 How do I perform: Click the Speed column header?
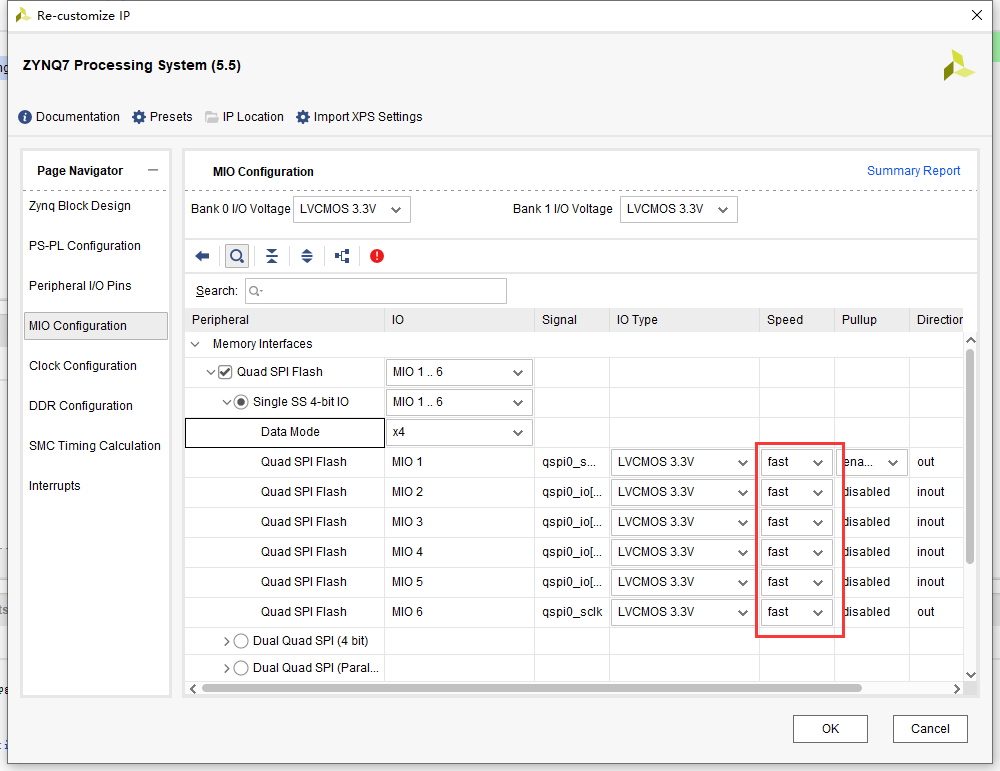point(797,320)
